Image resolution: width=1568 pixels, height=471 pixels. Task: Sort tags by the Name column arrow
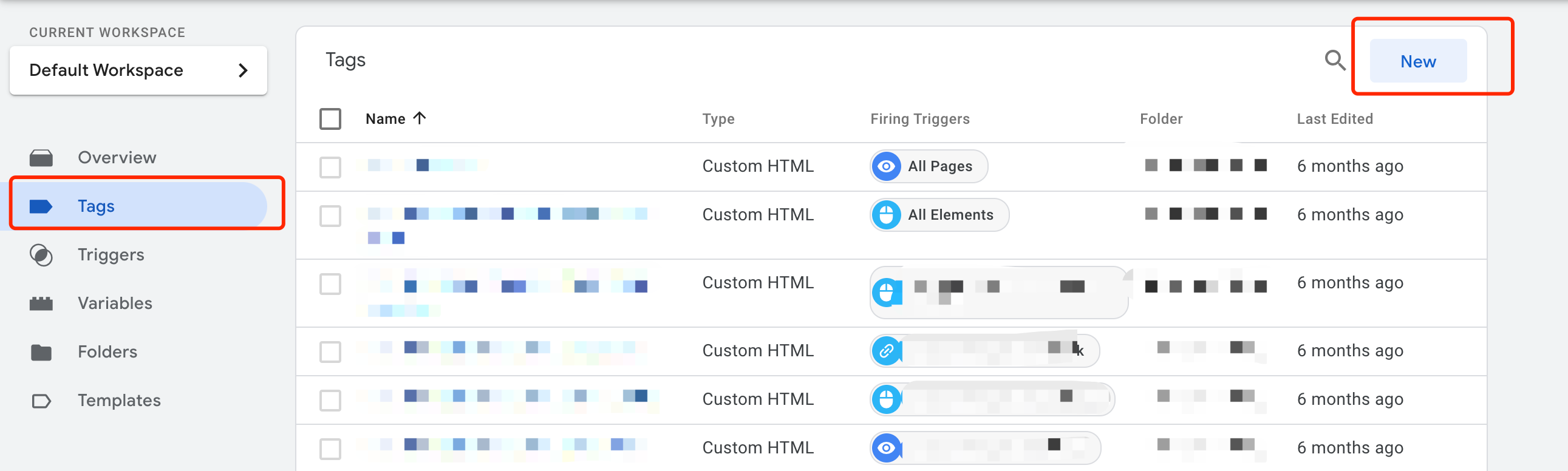(420, 118)
